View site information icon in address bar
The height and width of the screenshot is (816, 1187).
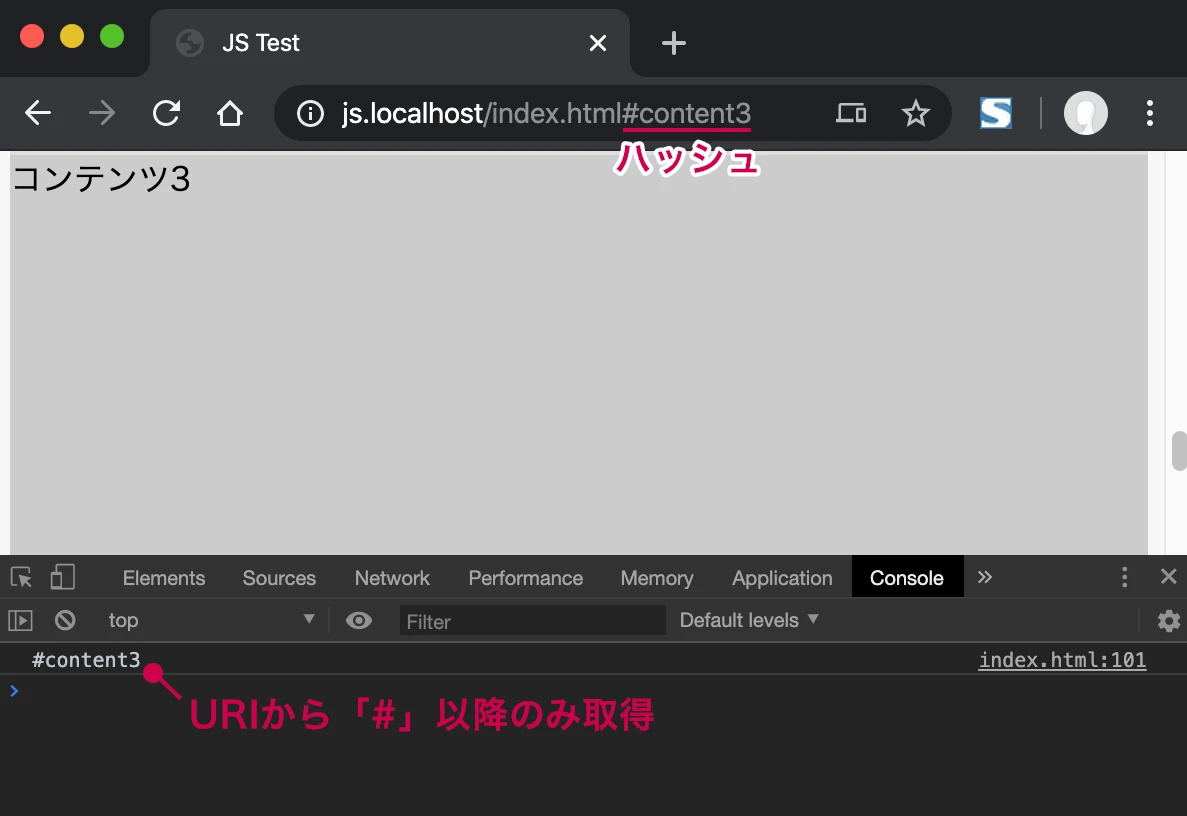click(x=310, y=114)
